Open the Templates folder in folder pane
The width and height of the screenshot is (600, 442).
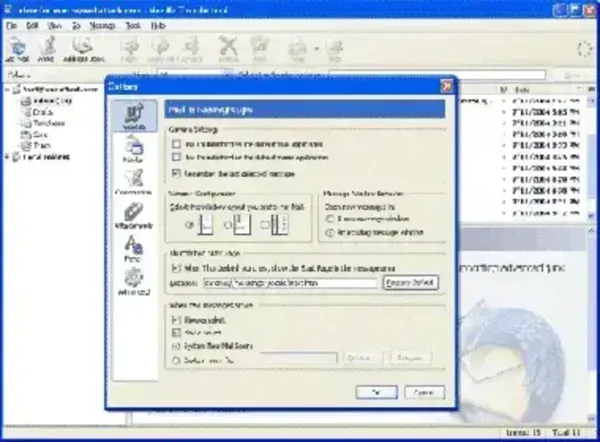[x=43, y=123]
